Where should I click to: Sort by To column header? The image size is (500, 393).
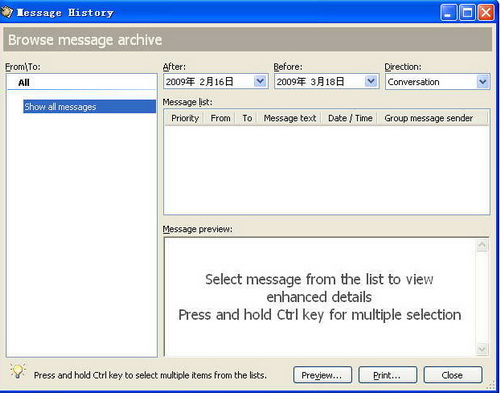(x=247, y=118)
